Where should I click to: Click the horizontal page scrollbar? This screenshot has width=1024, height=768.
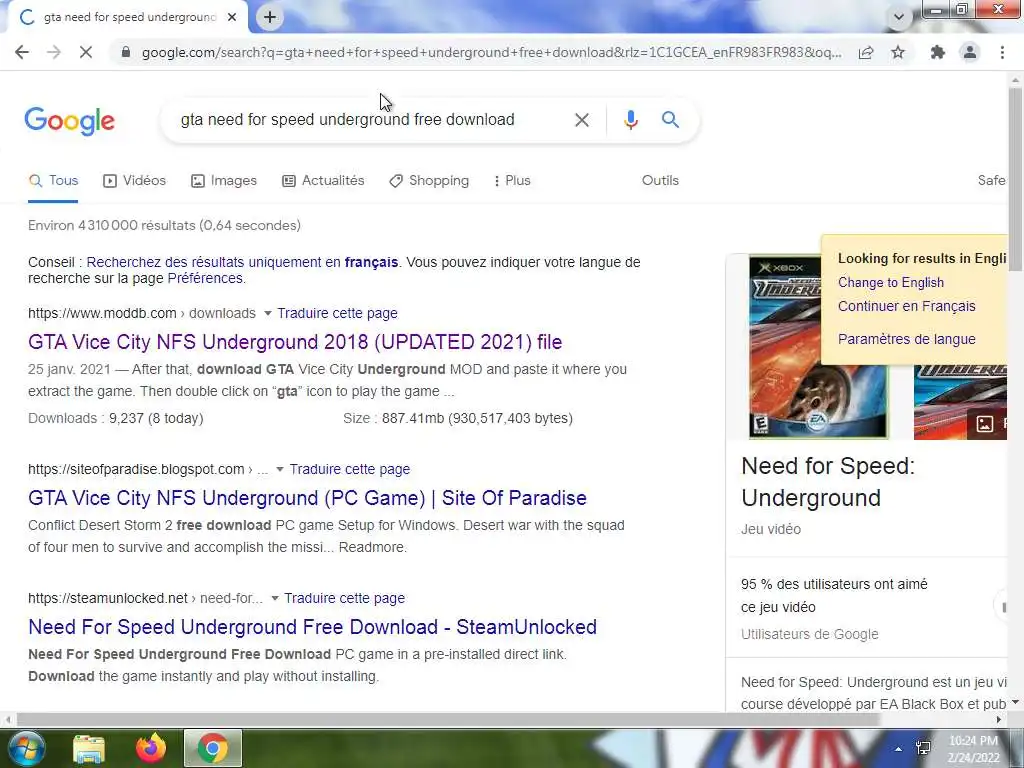(x=448, y=720)
